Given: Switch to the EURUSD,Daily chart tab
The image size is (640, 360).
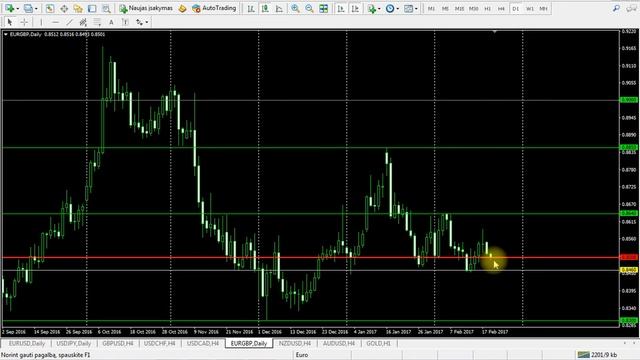Looking at the screenshot, I should pyautogui.click(x=27, y=343).
